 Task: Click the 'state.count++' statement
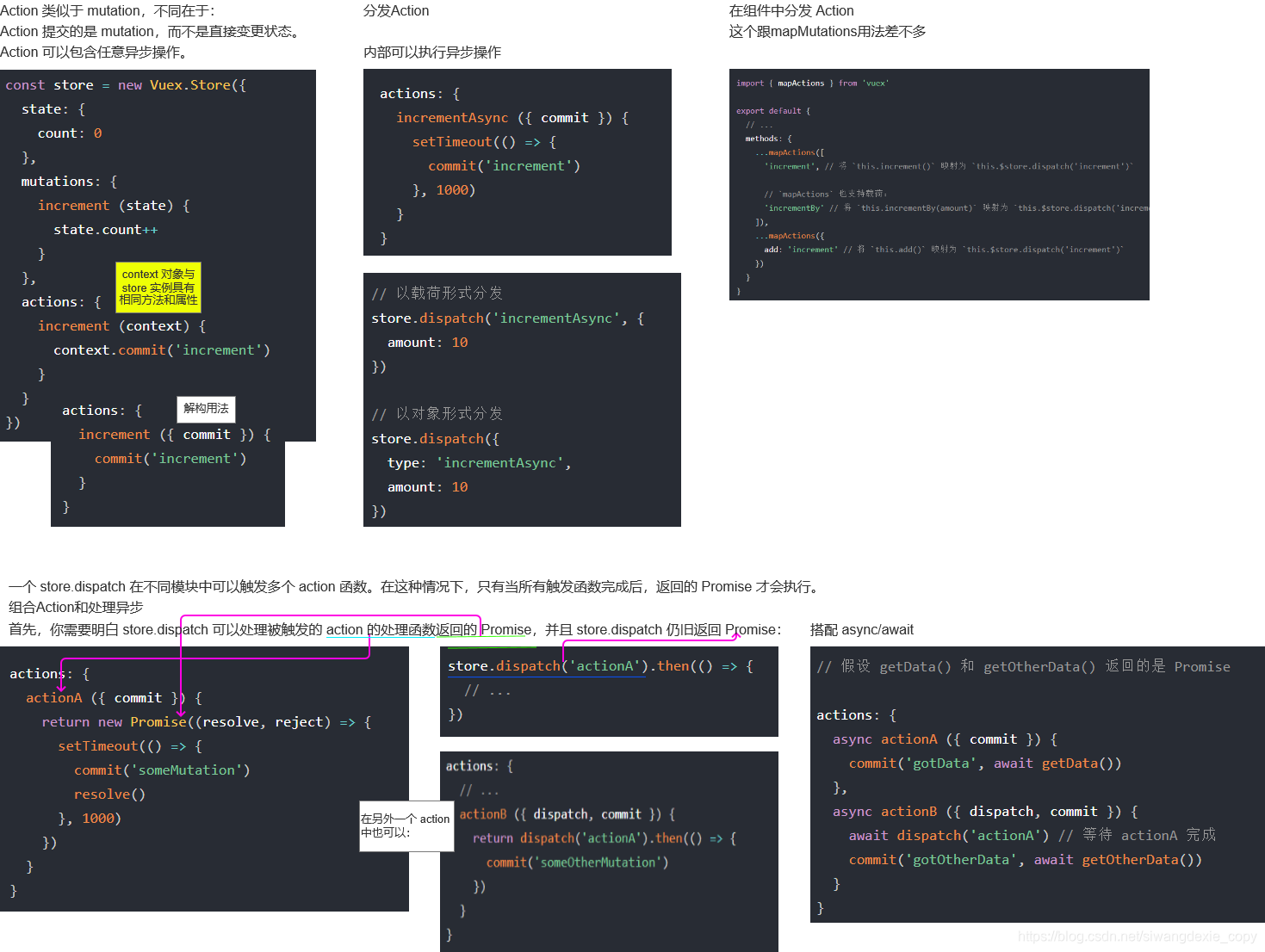pyautogui.click(x=106, y=230)
